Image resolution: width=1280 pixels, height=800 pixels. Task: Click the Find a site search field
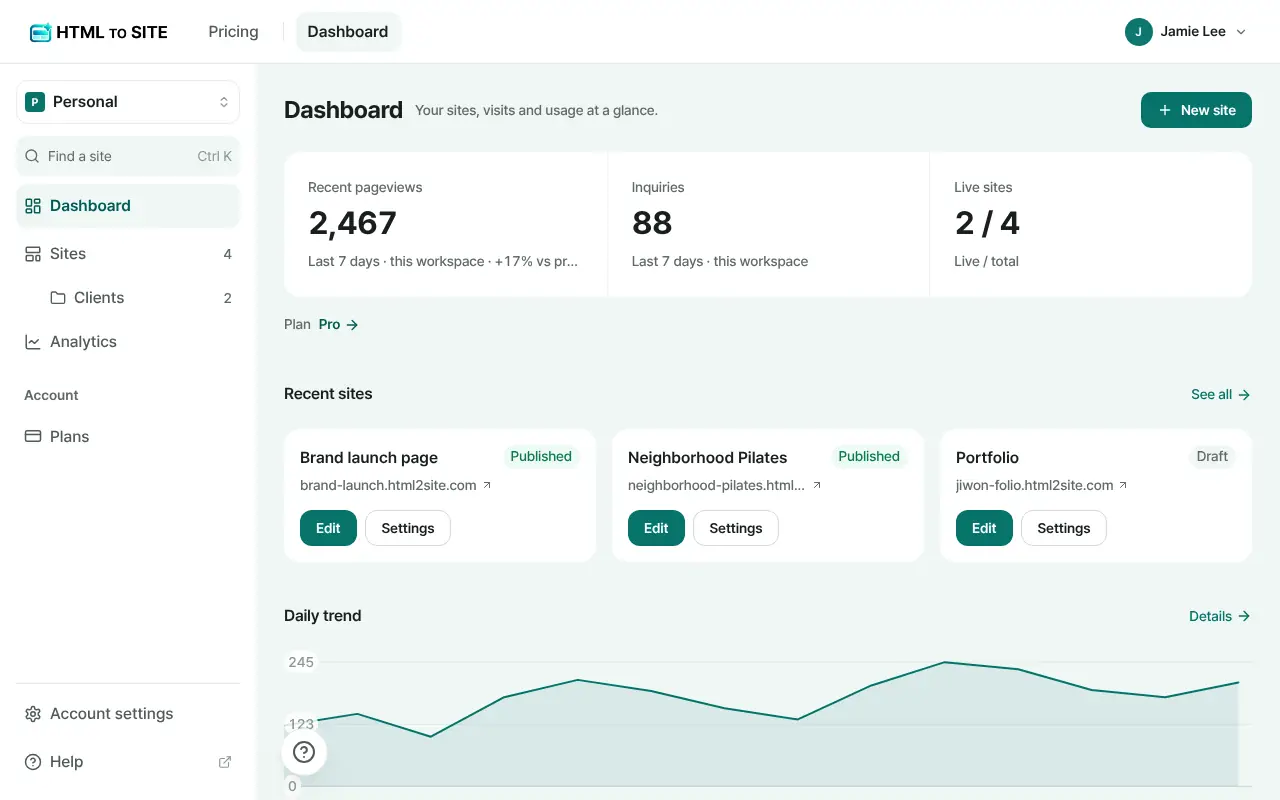[x=128, y=156]
